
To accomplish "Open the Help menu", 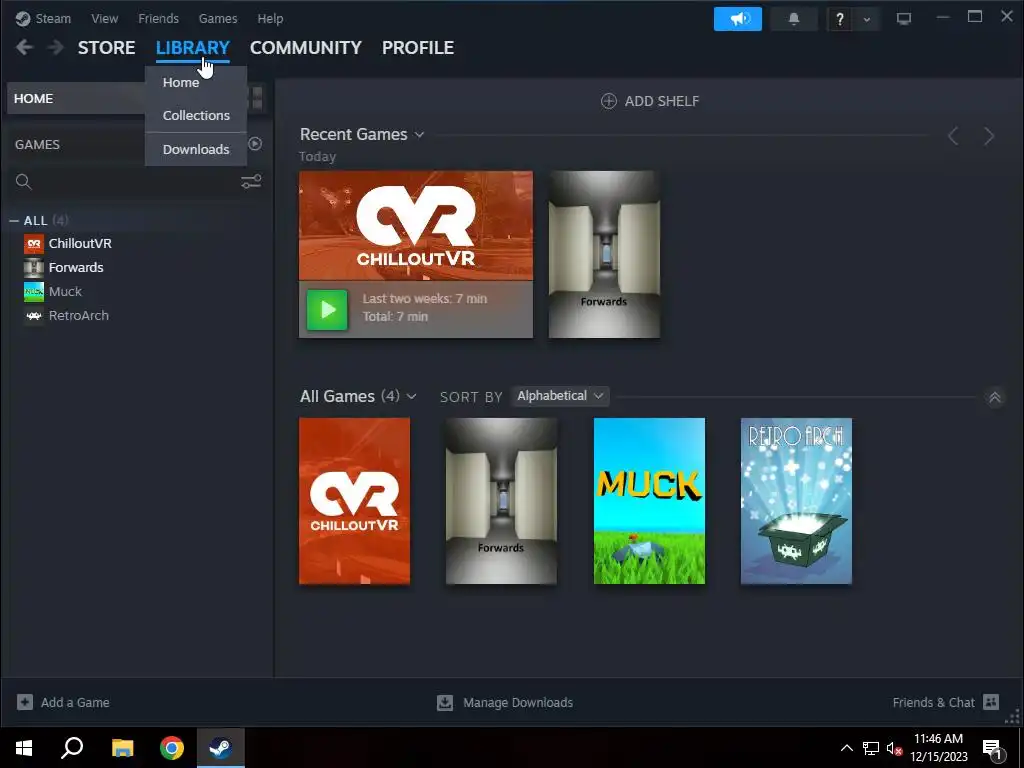I will coord(270,18).
